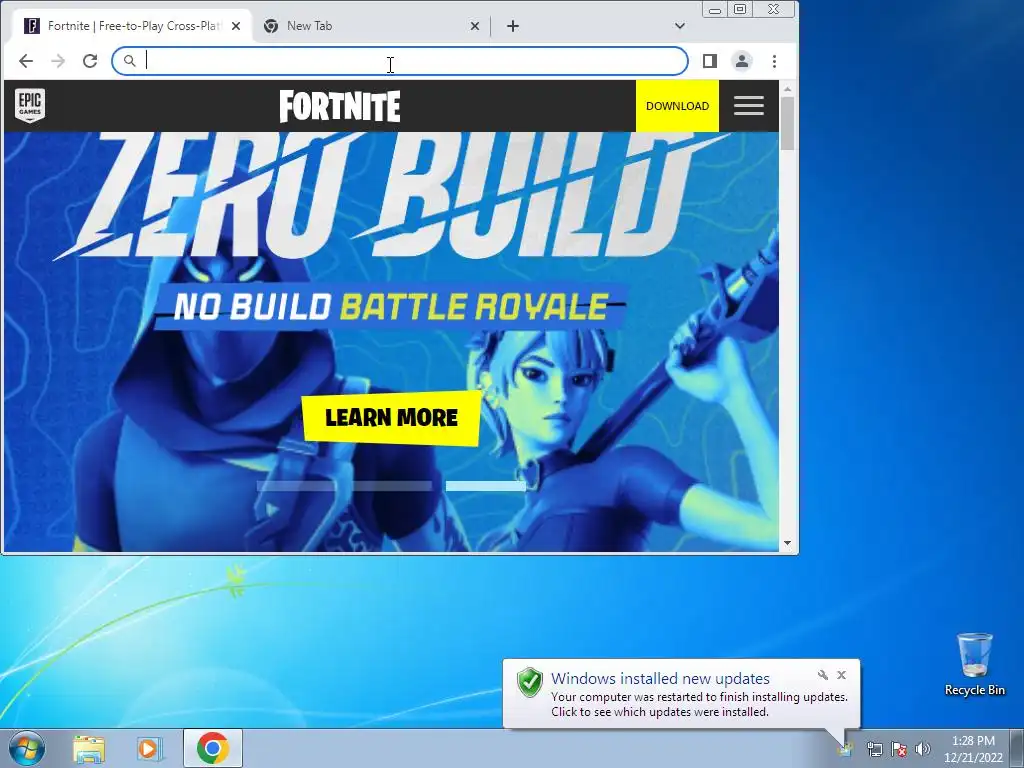Close the Windows update notification balloon
The height and width of the screenshot is (768, 1024).
[x=841, y=675]
